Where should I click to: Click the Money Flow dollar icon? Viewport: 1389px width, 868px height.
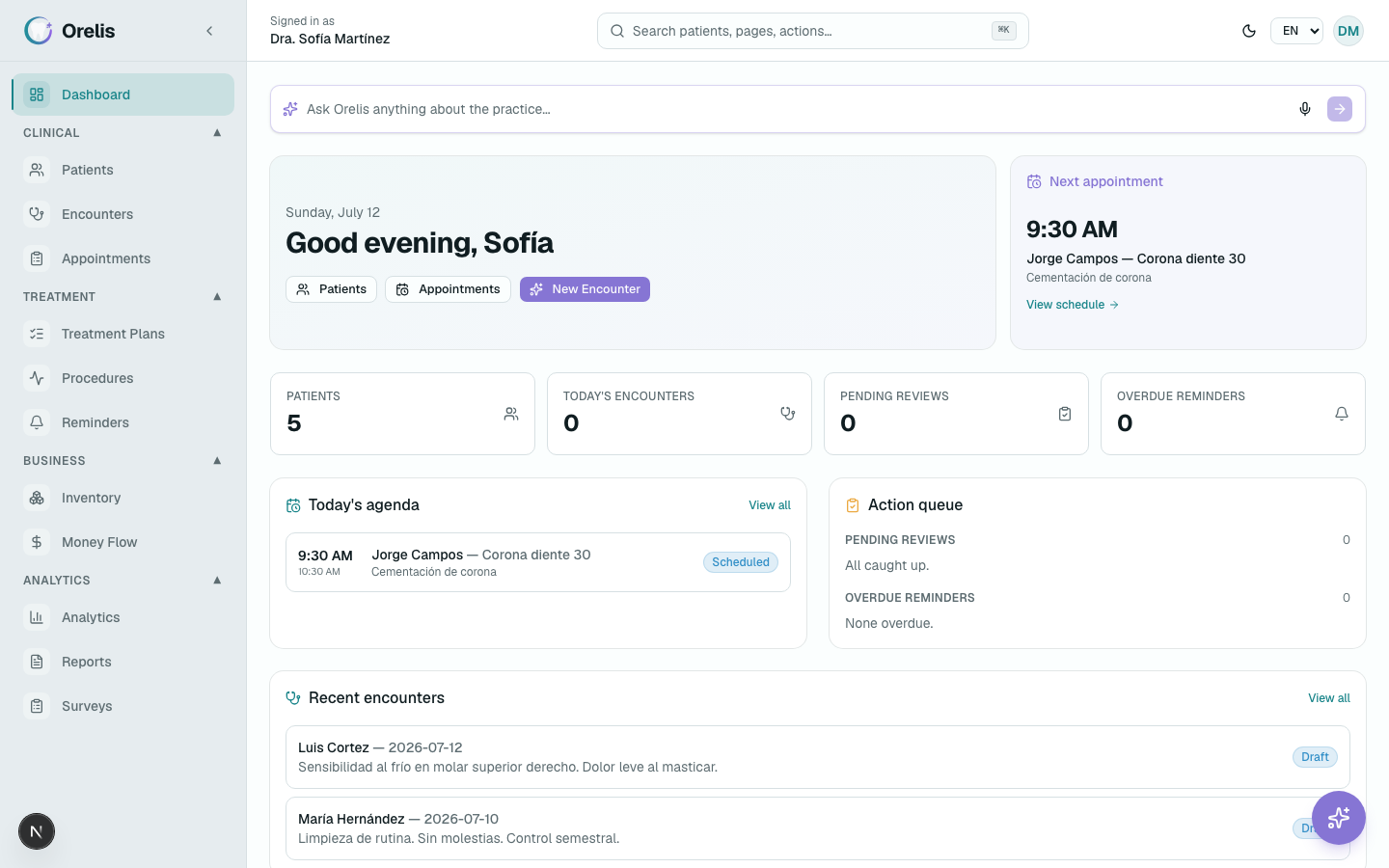click(37, 542)
